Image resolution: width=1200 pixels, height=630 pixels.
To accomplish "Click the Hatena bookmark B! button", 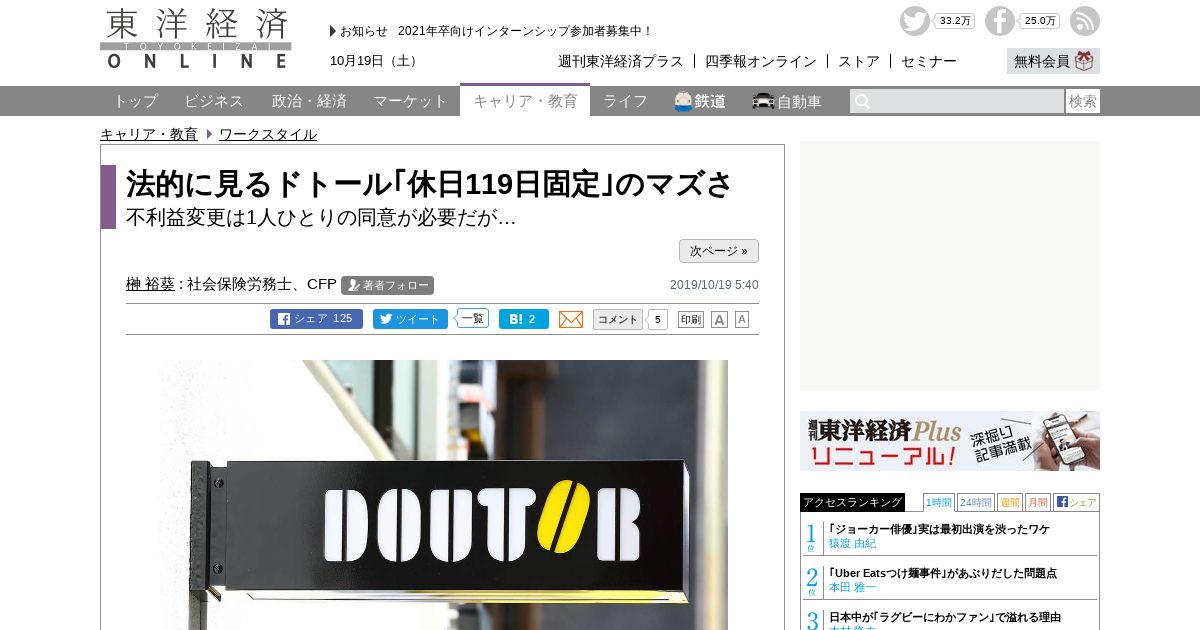I will click(524, 319).
